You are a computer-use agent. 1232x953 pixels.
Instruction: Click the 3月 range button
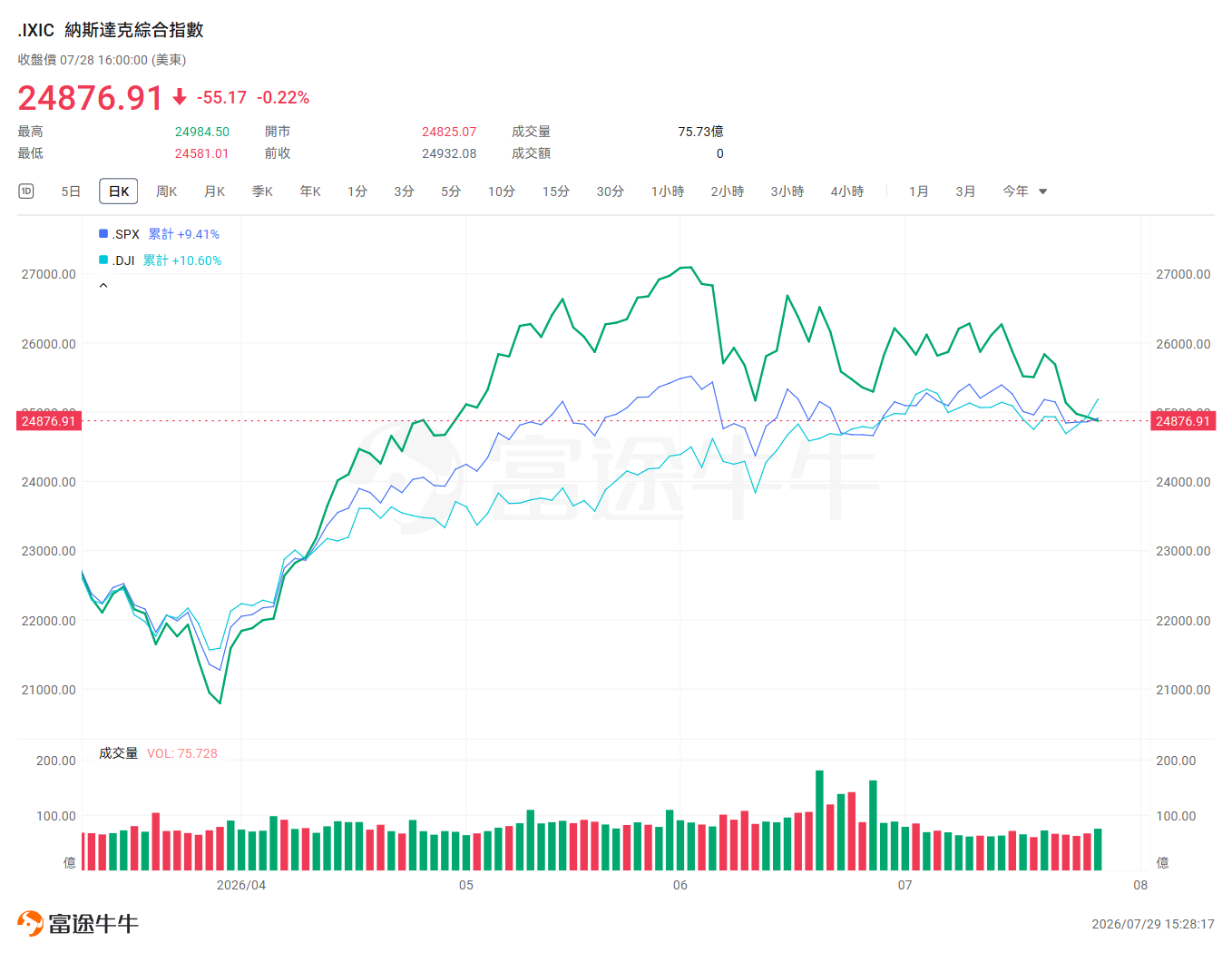click(x=965, y=192)
